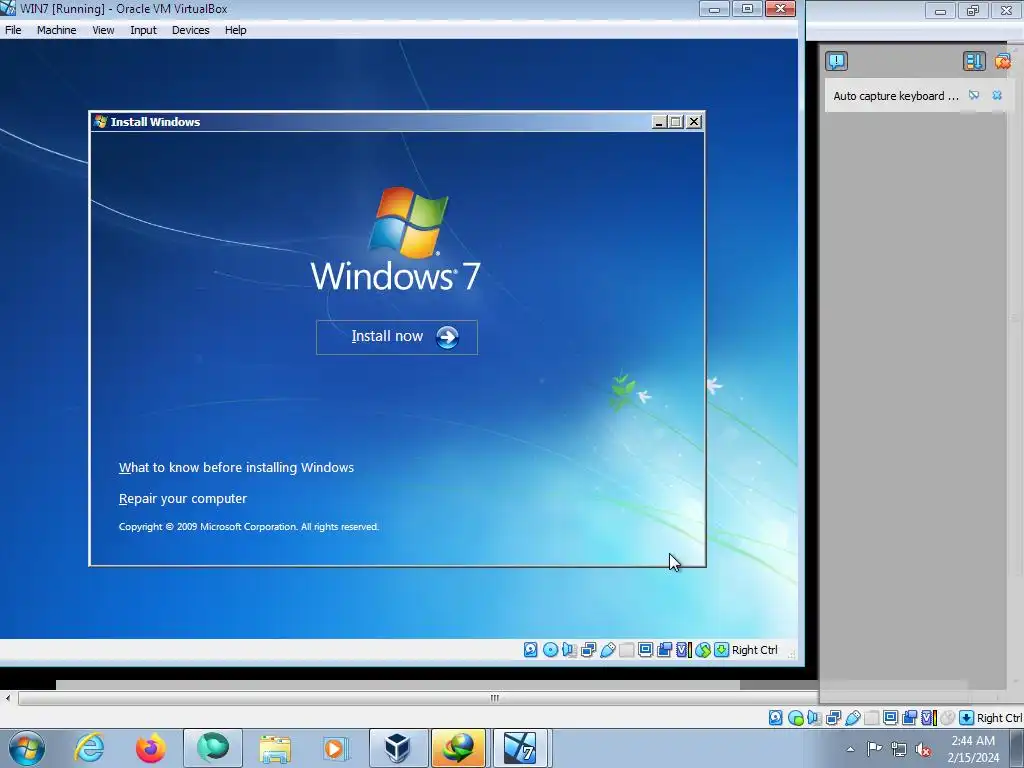The width and height of the screenshot is (1024, 768).
Task: Choose Repair your computer
Action: tap(183, 499)
